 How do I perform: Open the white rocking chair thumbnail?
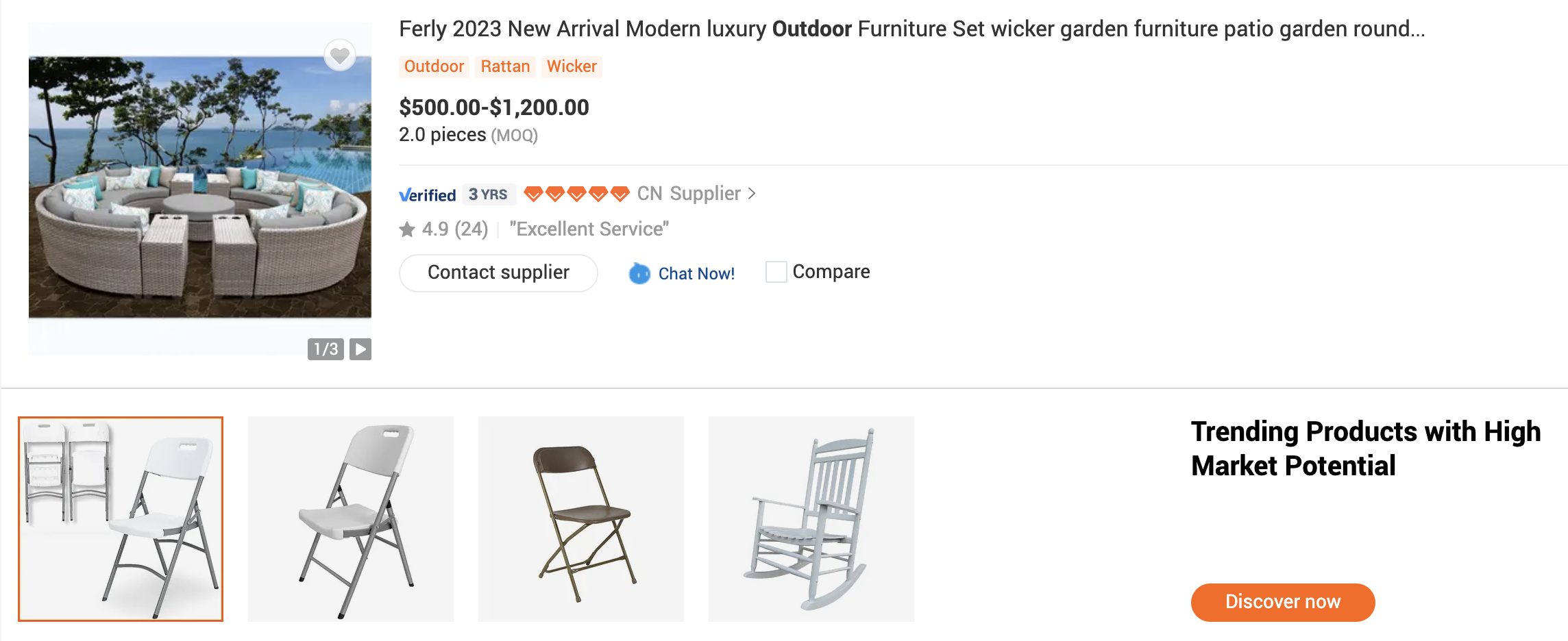pos(811,519)
